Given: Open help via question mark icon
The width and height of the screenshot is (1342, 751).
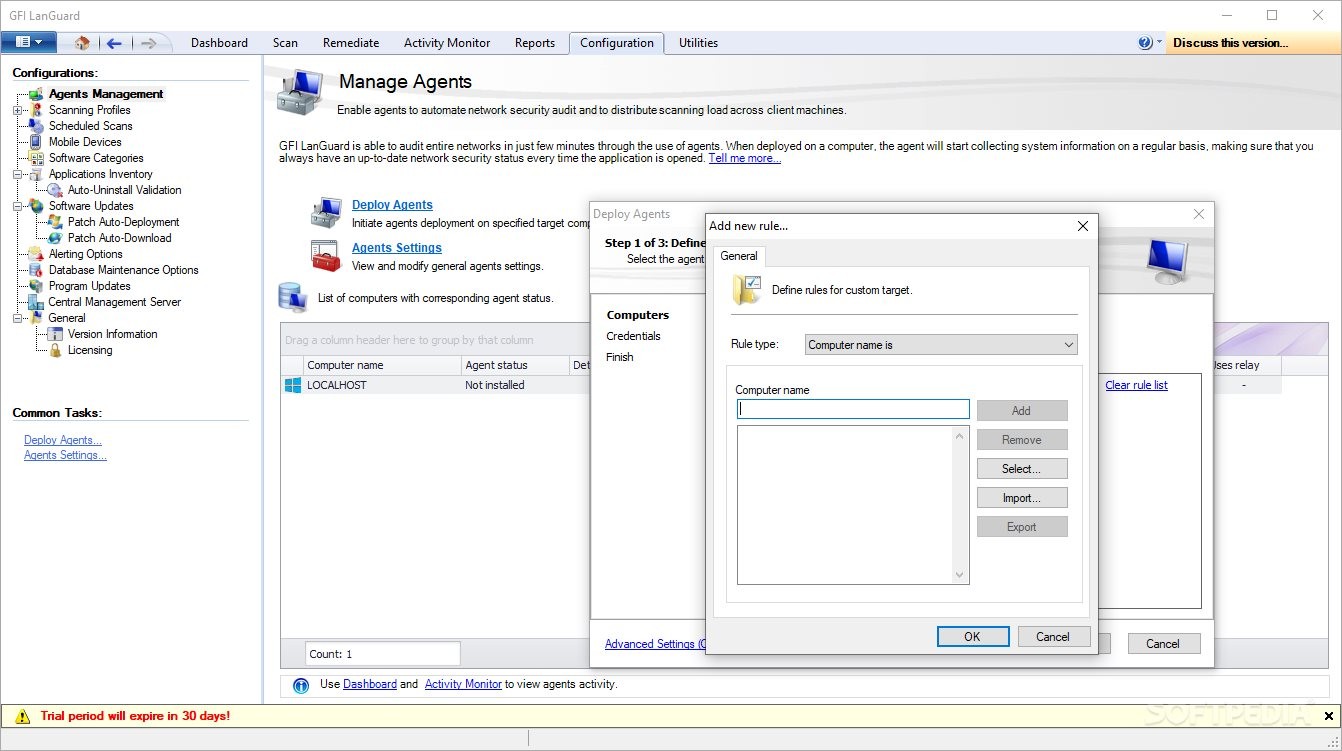Looking at the screenshot, I should [1145, 43].
